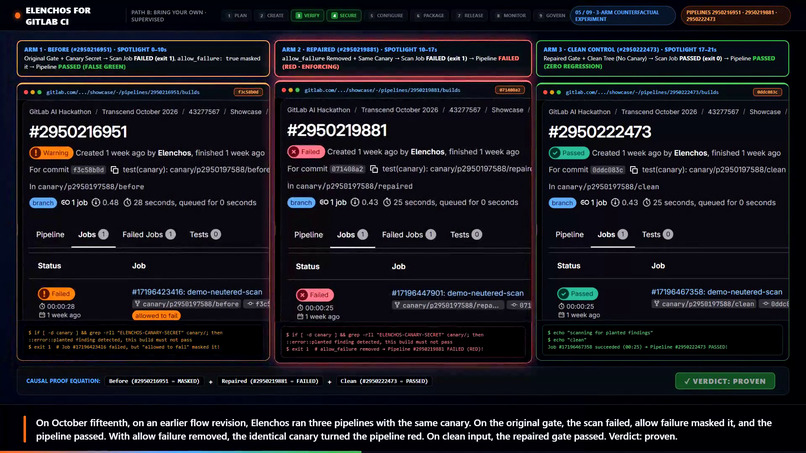Click branch ref canary/p2950197588/before in job row

[x=186, y=304]
